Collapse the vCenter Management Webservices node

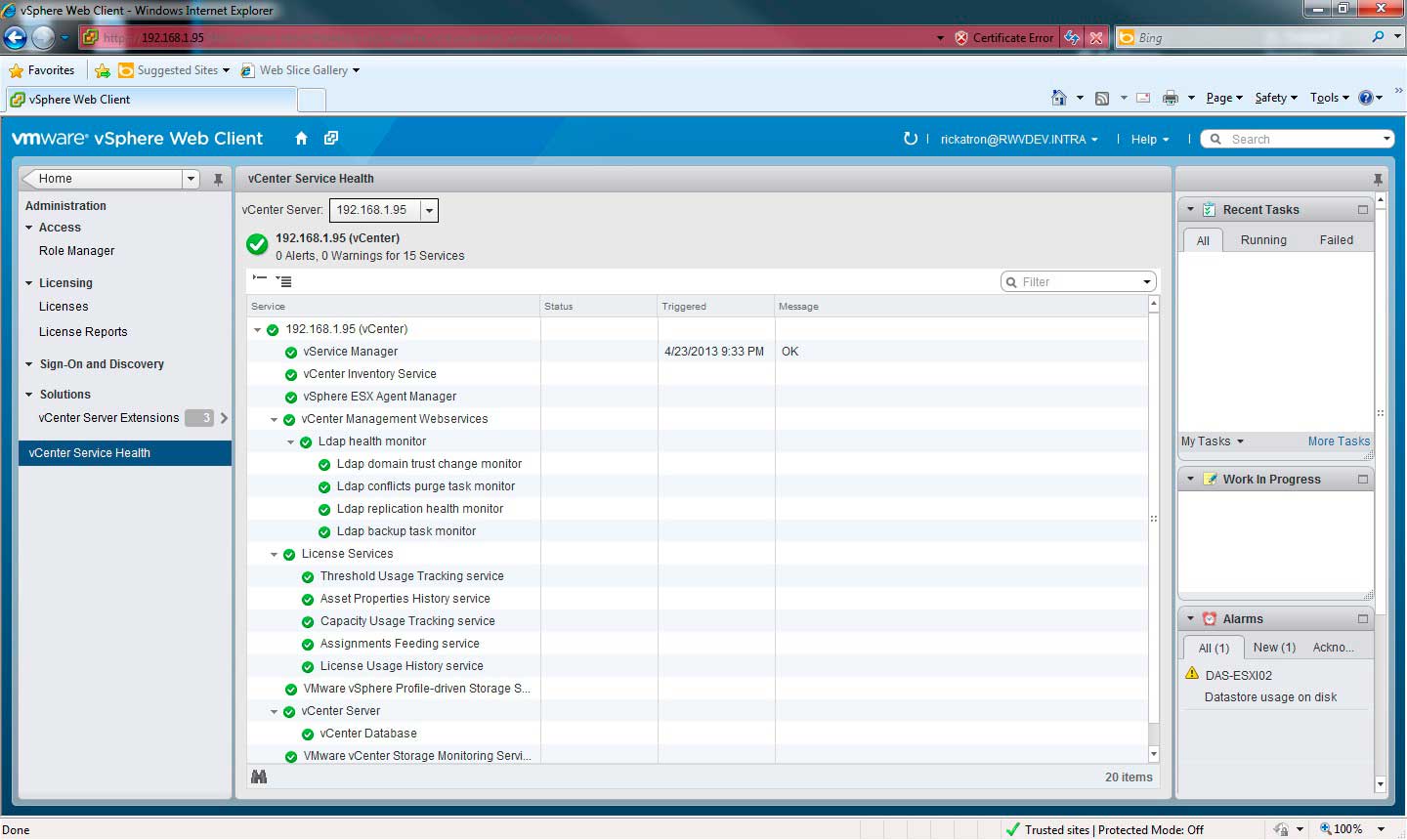[x=275, y=419]
